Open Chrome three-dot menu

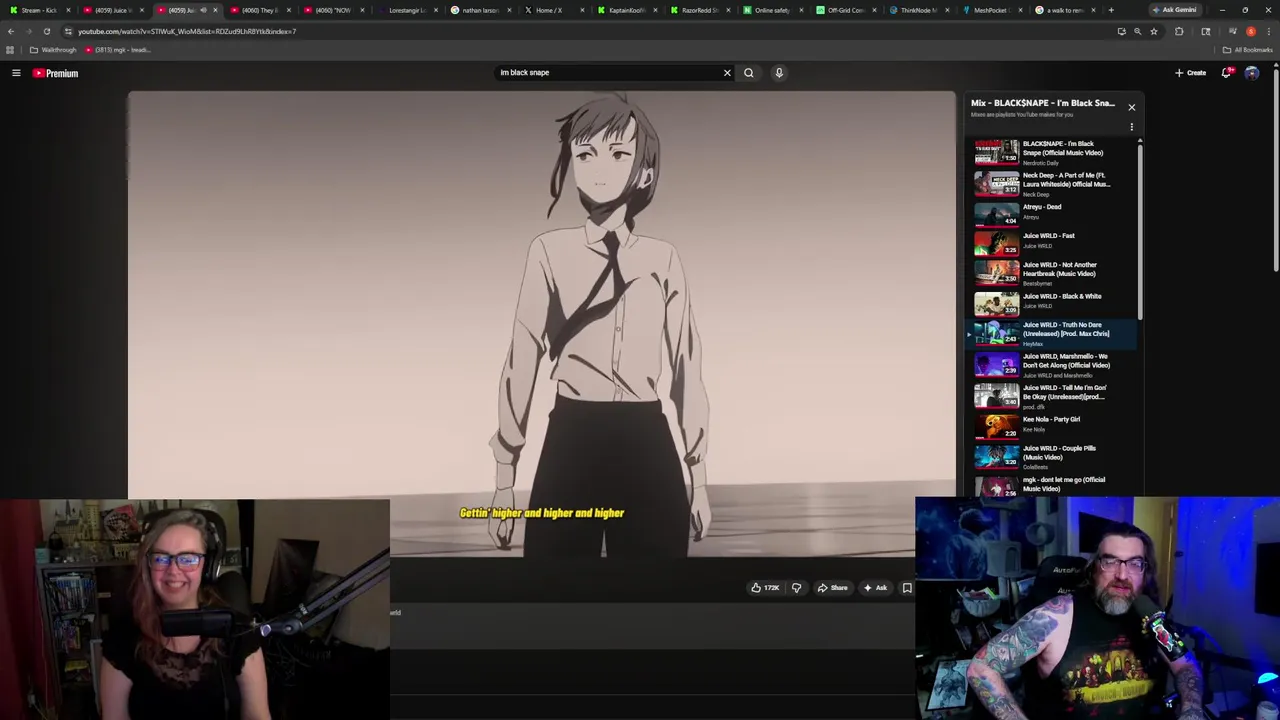click(x=1267, y=31)
